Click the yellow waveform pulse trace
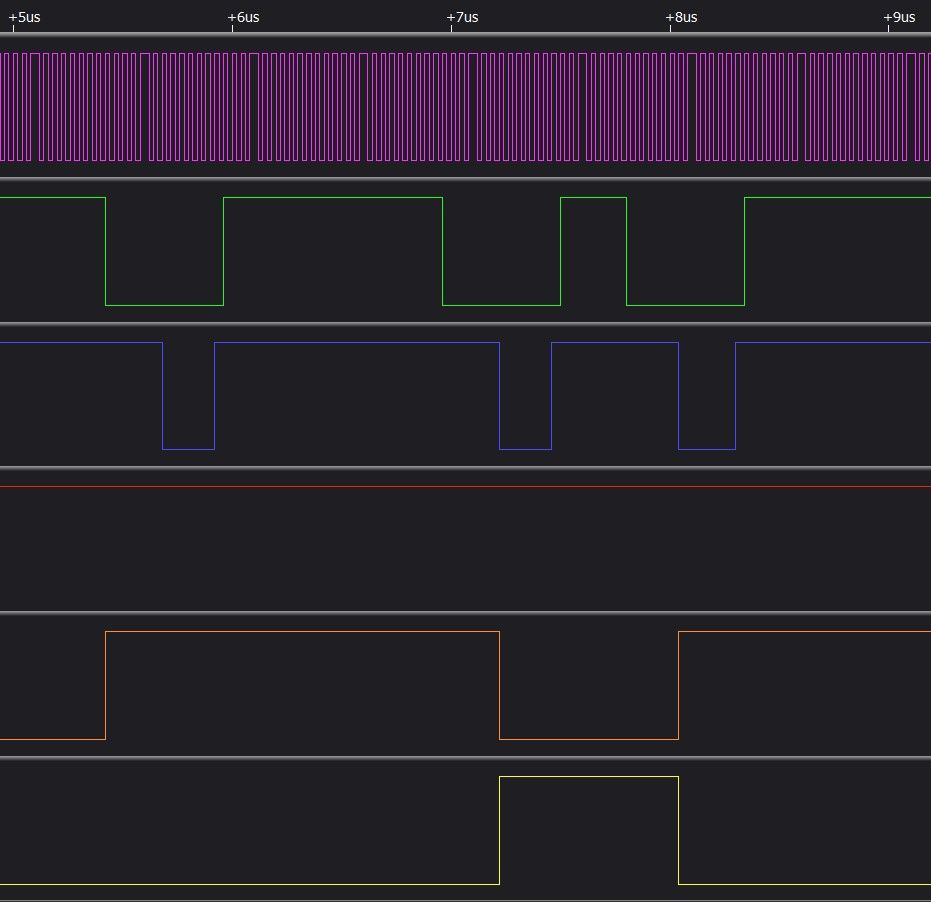 (466, 830)
